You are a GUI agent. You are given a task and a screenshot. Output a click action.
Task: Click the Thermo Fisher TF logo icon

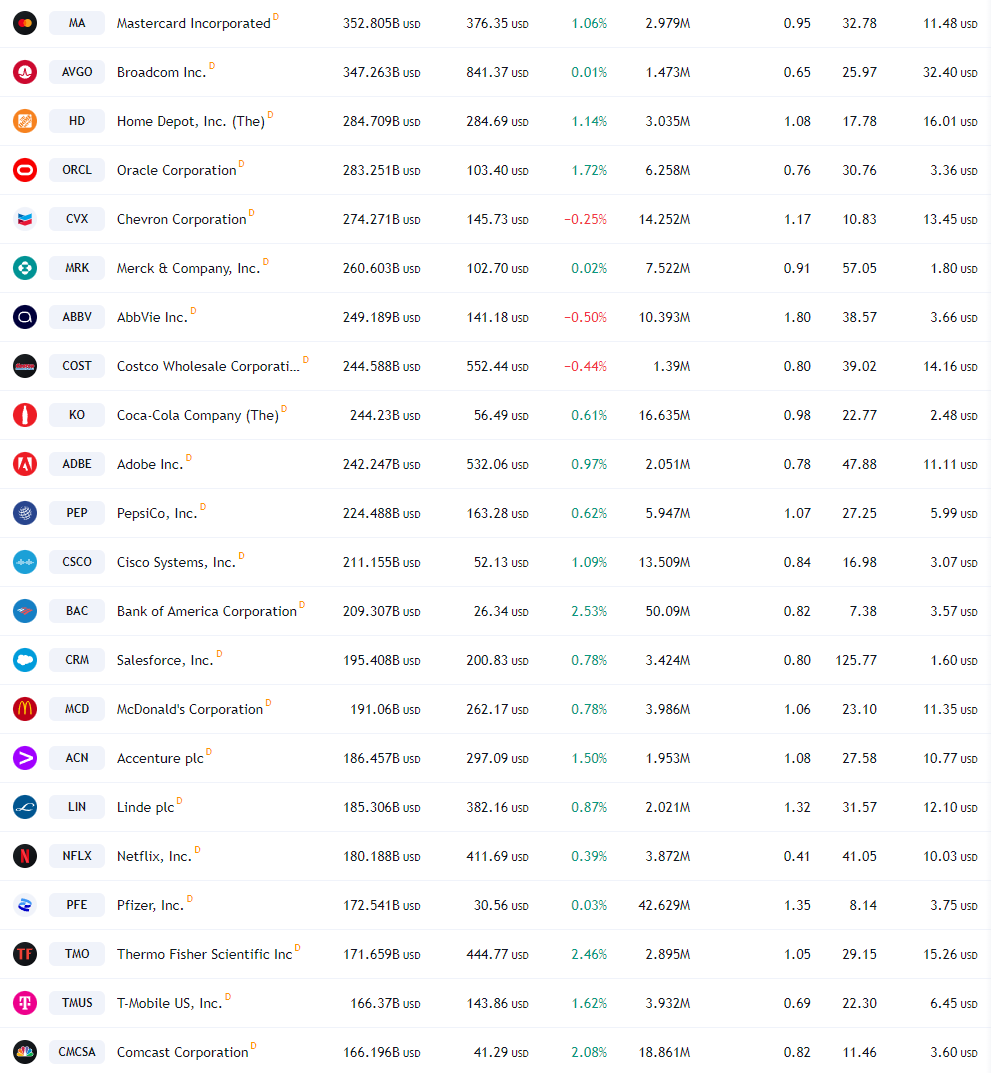click(25, 954)
